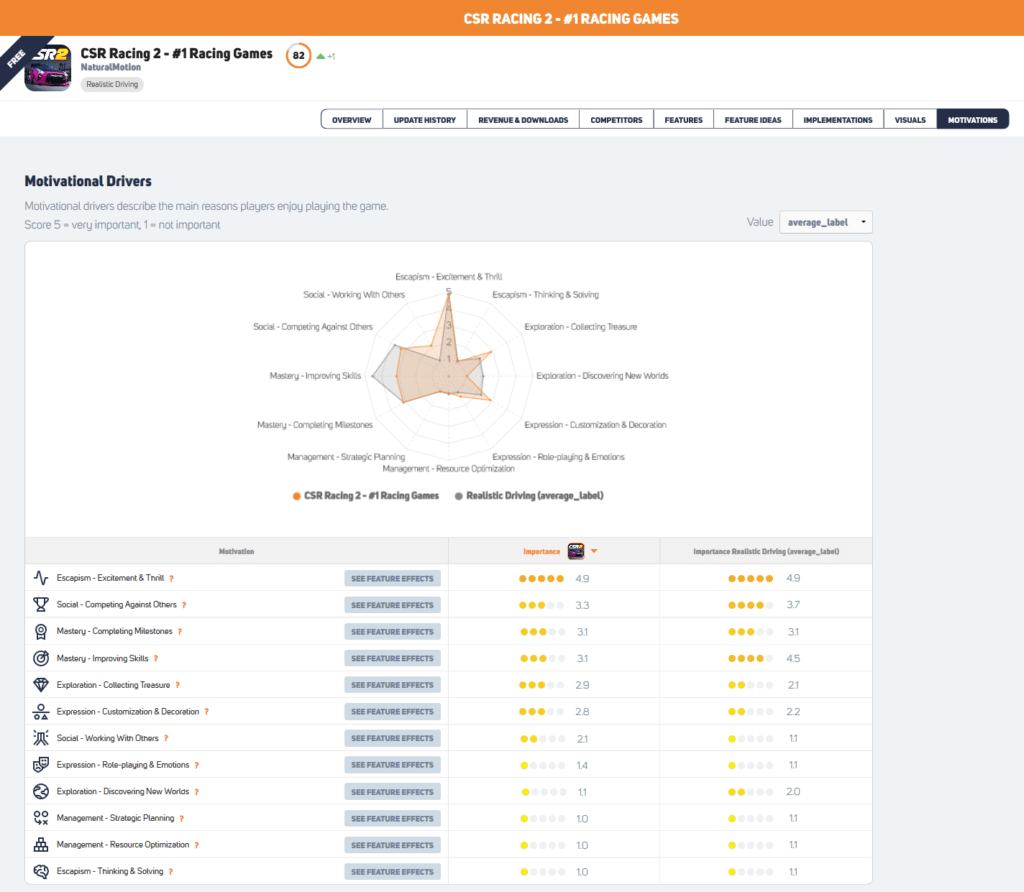Click help question mark beside Expression - Customization & Decoration
The image size is (1024, 892).
206,712
